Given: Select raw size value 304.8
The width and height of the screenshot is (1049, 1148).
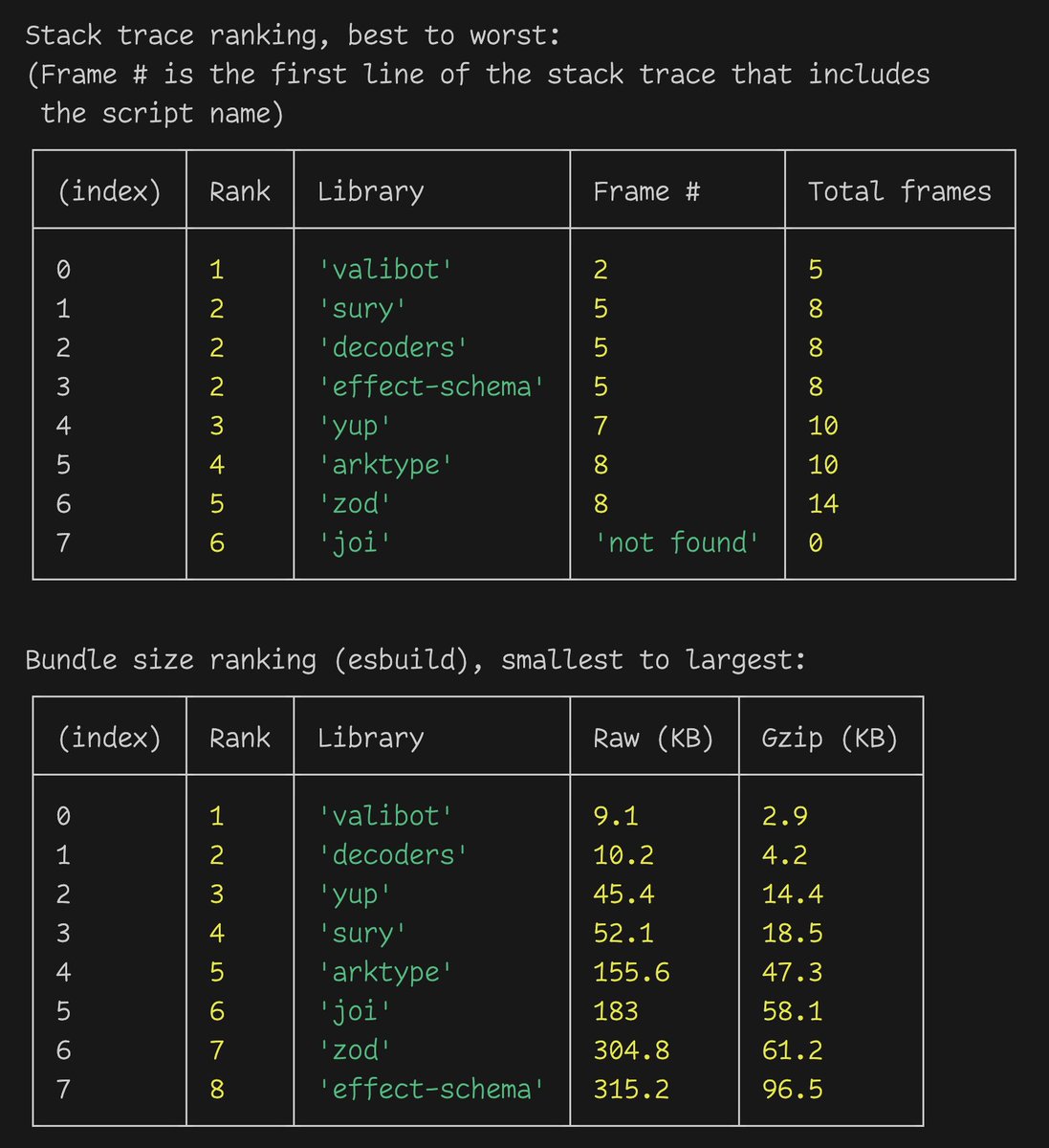Looking at the screenshot, I should [x=631, y=1050].
